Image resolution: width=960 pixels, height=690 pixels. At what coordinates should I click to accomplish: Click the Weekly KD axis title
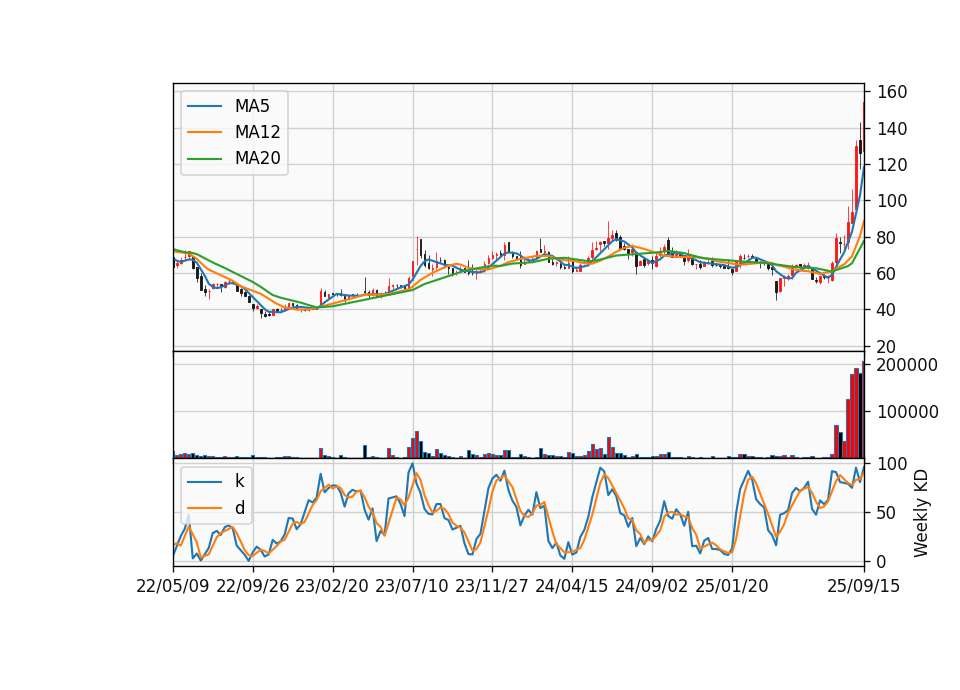pos(921,513)
